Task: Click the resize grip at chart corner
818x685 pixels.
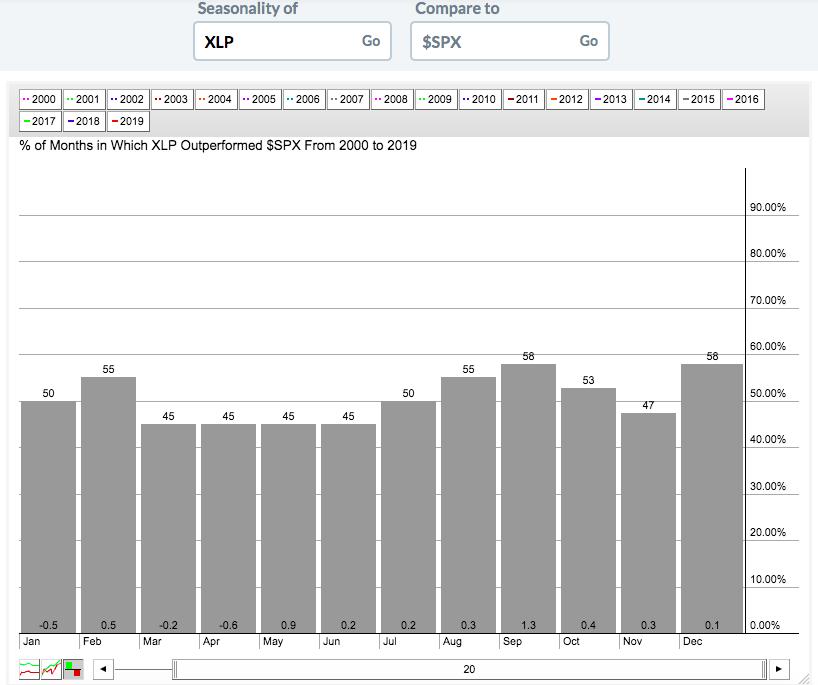Action: coord(802,677)
